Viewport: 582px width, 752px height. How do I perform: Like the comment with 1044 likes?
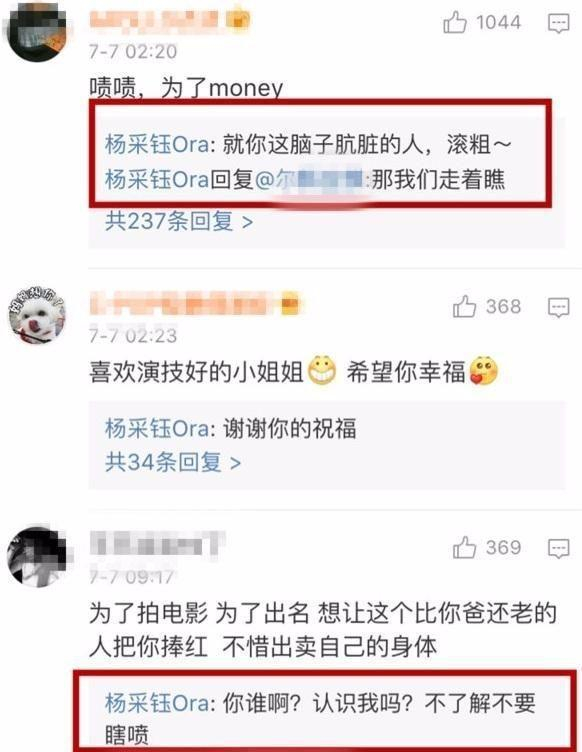454,23
